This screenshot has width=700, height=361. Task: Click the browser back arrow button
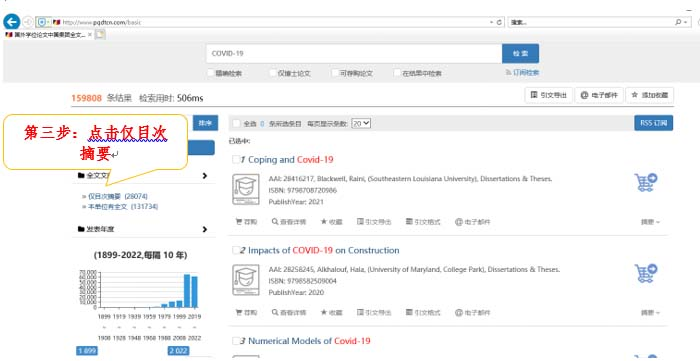coord(11,21)
